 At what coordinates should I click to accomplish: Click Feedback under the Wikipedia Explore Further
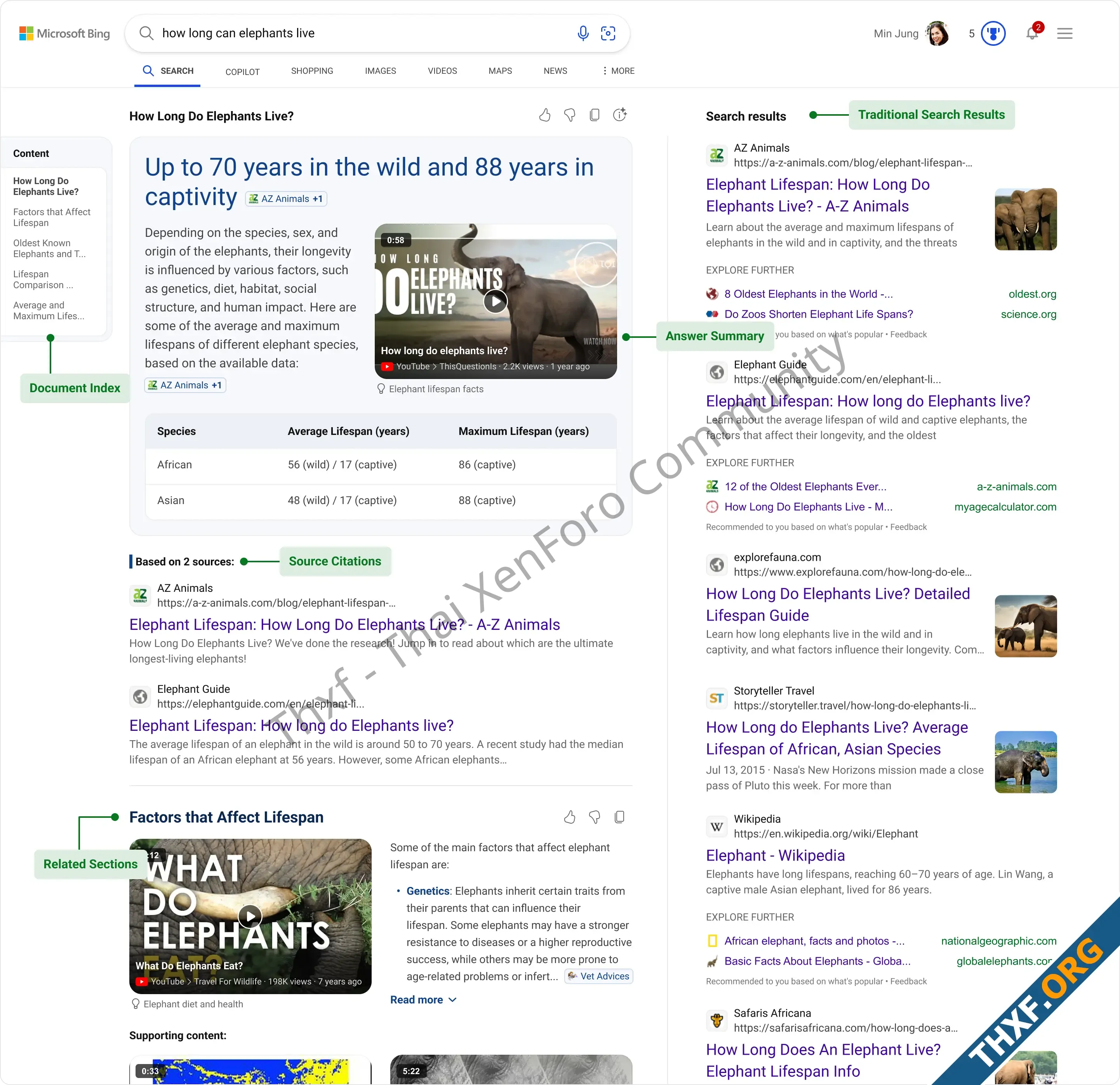click(x=909, y=982)
